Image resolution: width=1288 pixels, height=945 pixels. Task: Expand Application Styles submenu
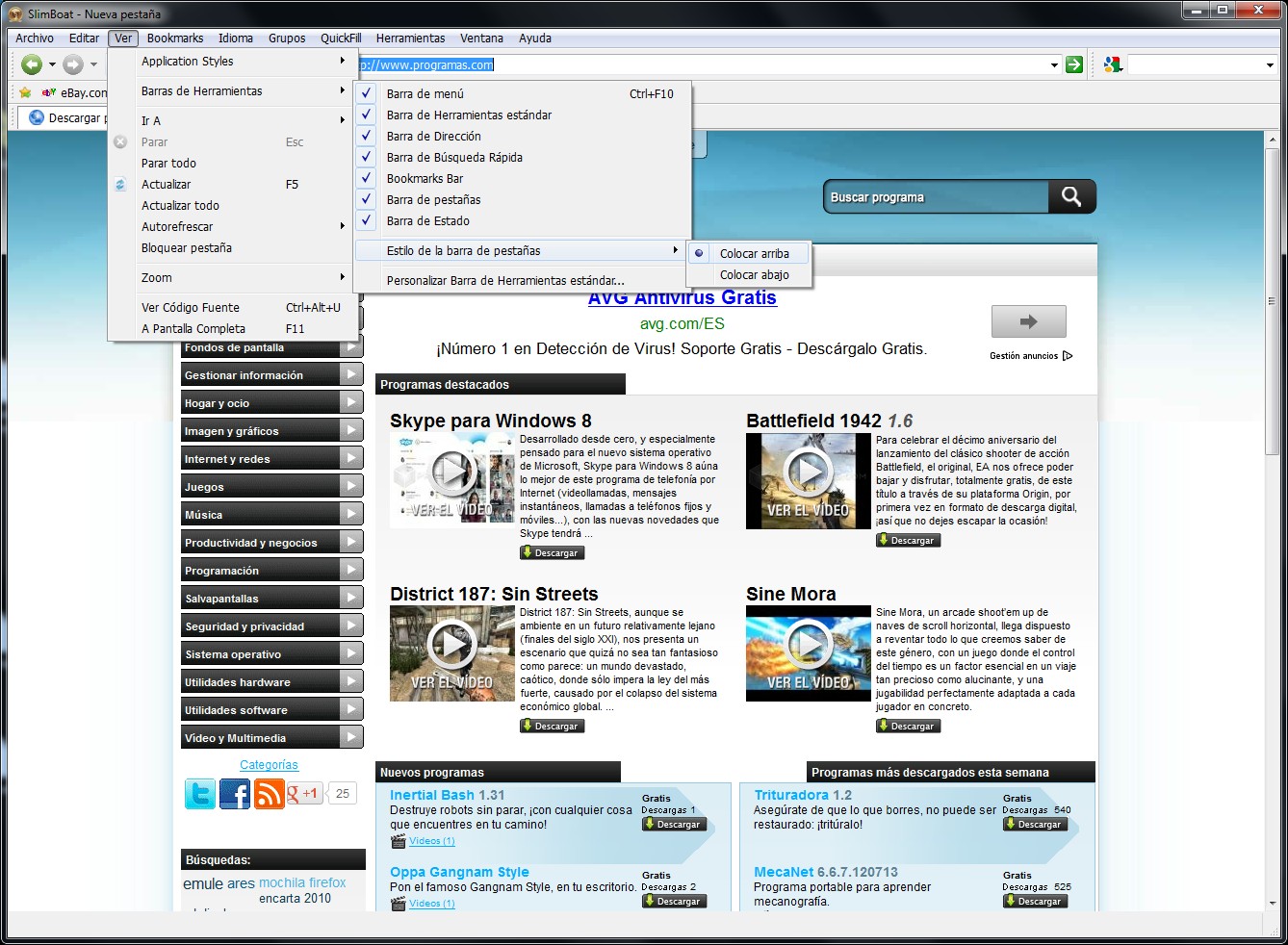pos(233,61)
